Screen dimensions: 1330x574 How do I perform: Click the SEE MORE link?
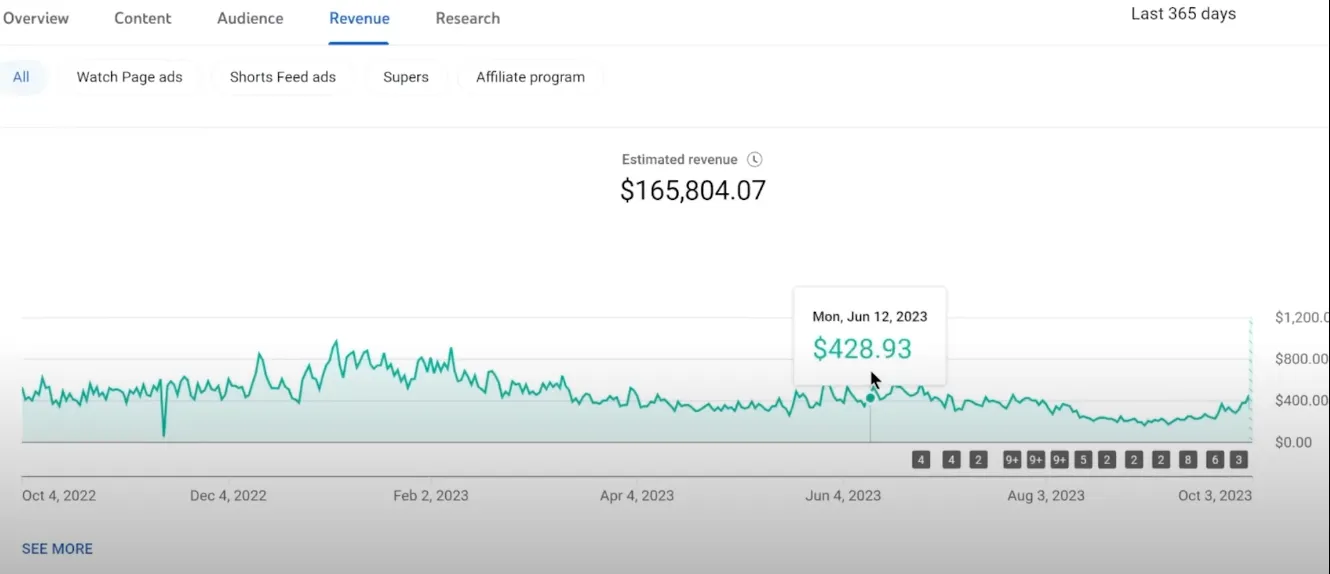[57, 548]
